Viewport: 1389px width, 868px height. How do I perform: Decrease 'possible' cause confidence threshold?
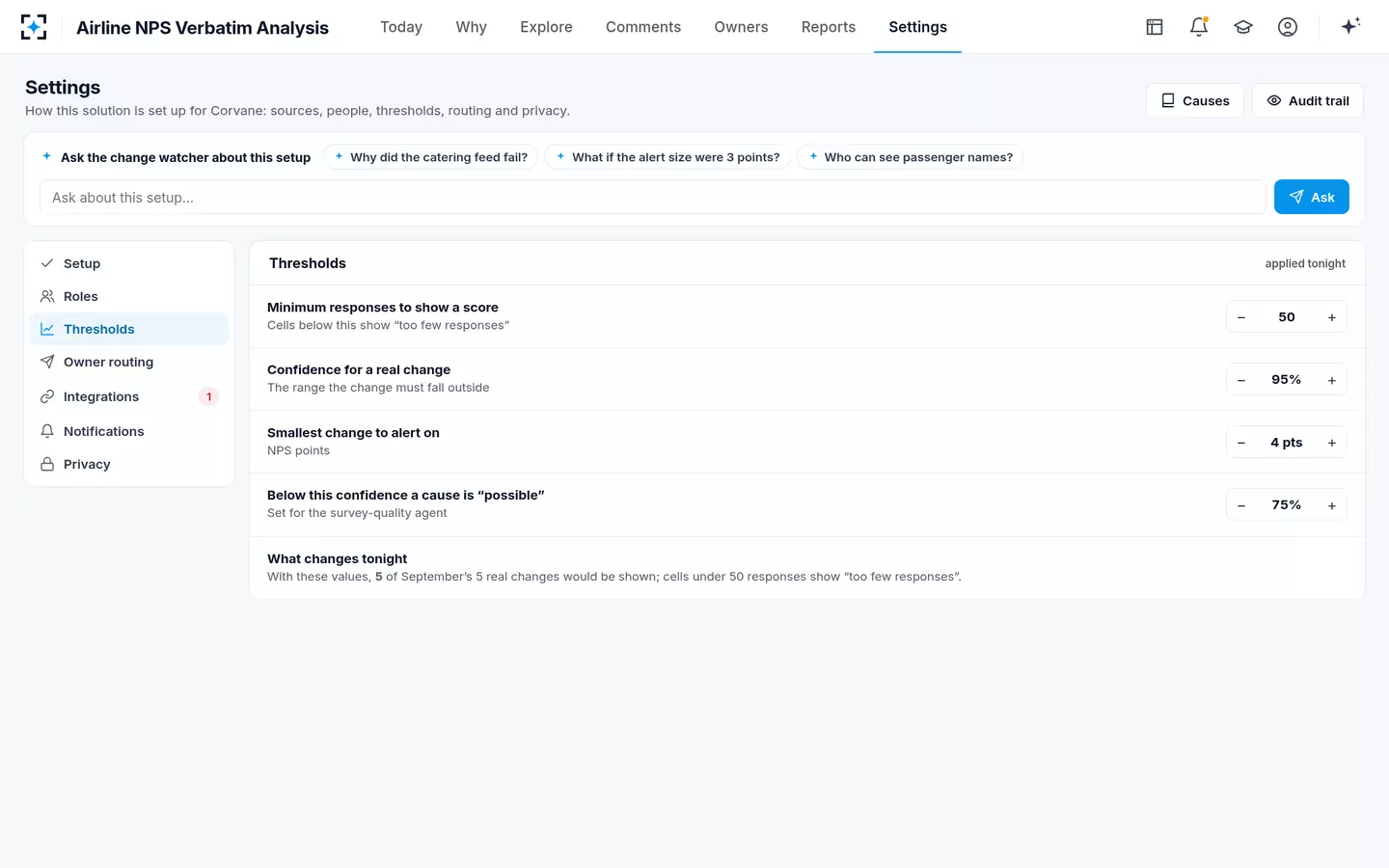pyautogui.click(x=1241, y=505)
